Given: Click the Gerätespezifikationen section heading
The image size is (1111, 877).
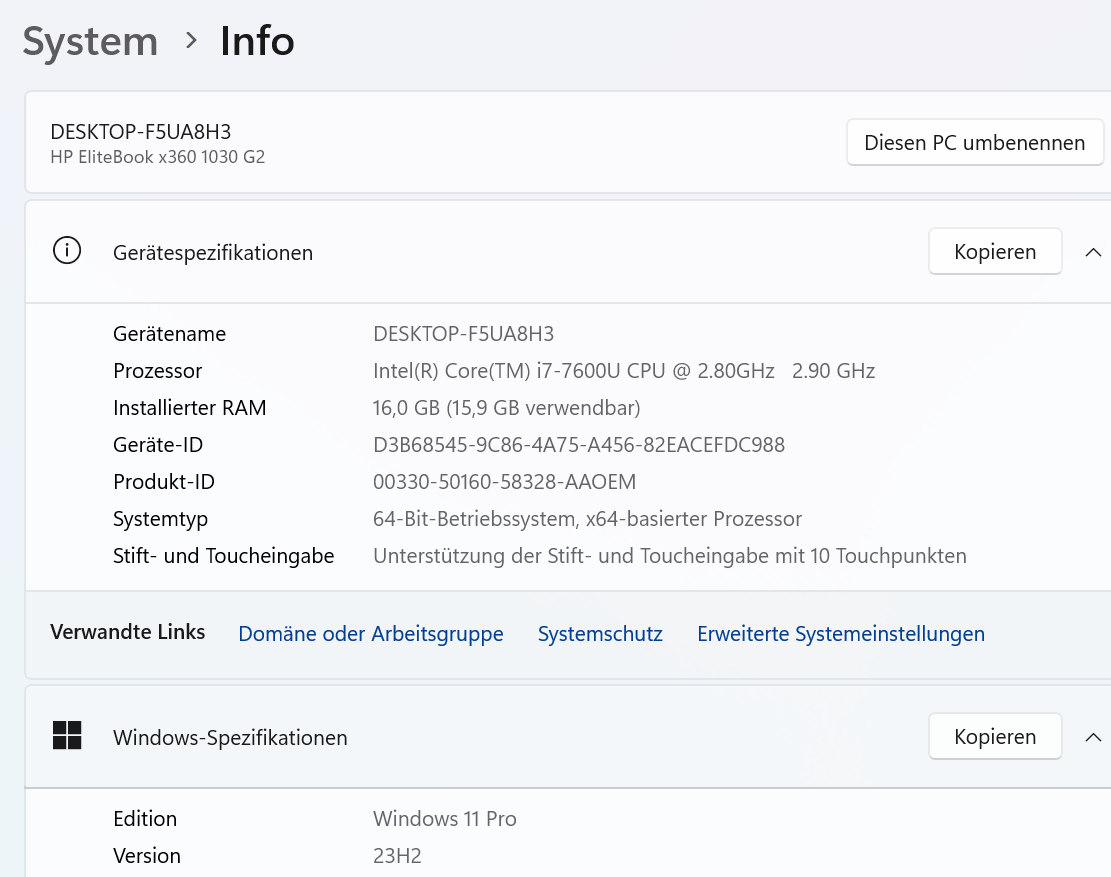Looking at the screenshot, I should (x=213, y=253).
